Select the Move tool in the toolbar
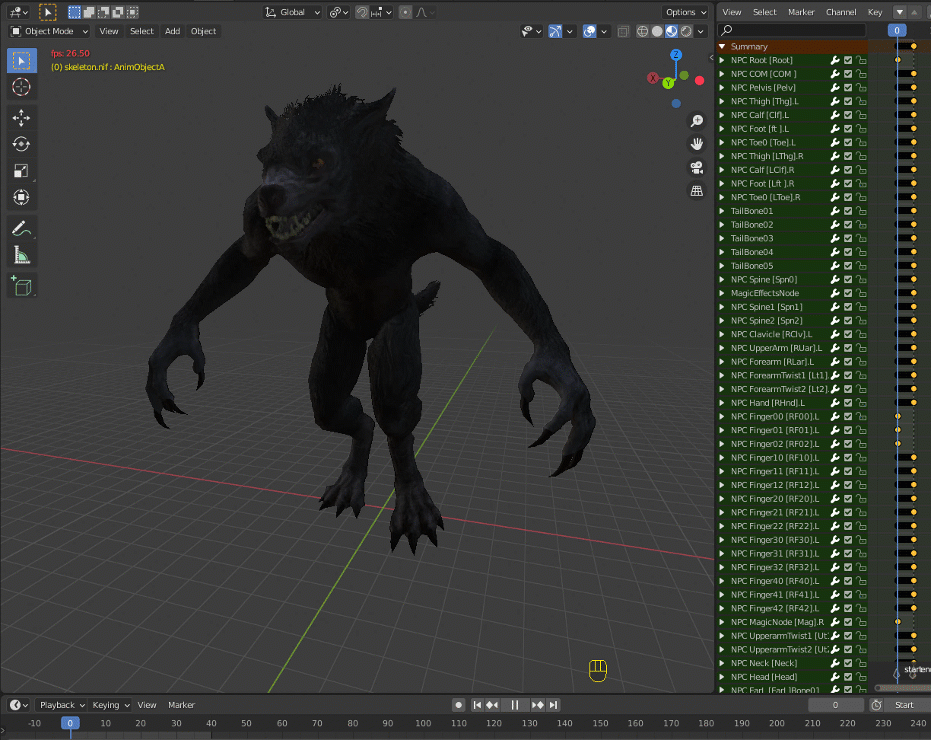 coord(21,117)
